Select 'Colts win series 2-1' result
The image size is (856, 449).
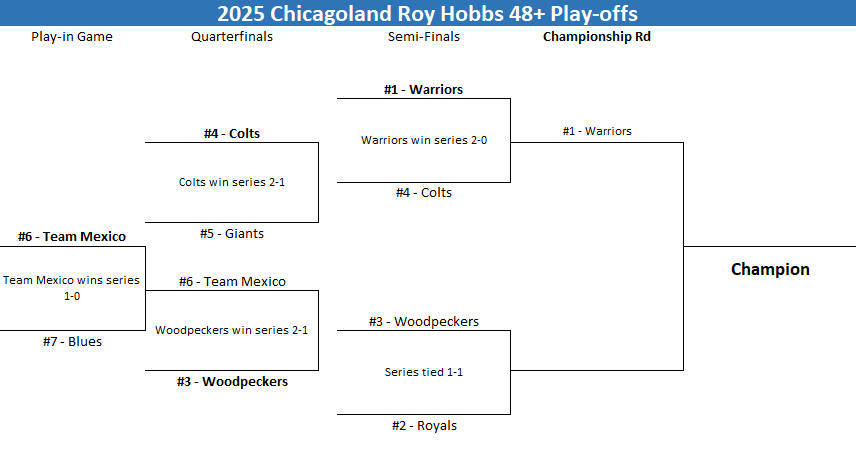coord(232,182)
